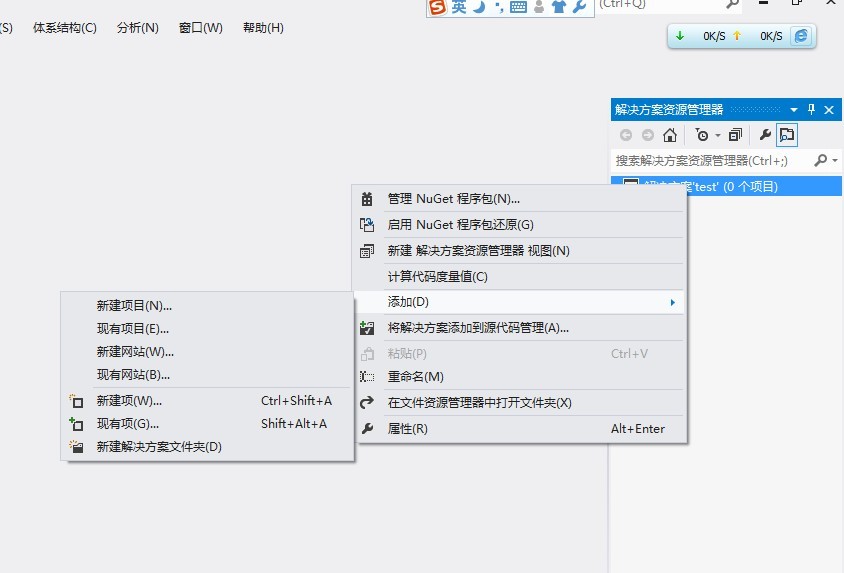Open the 帮助(H) menu
This screenshot has height=573, width=844.
click(x=263, y=28)
